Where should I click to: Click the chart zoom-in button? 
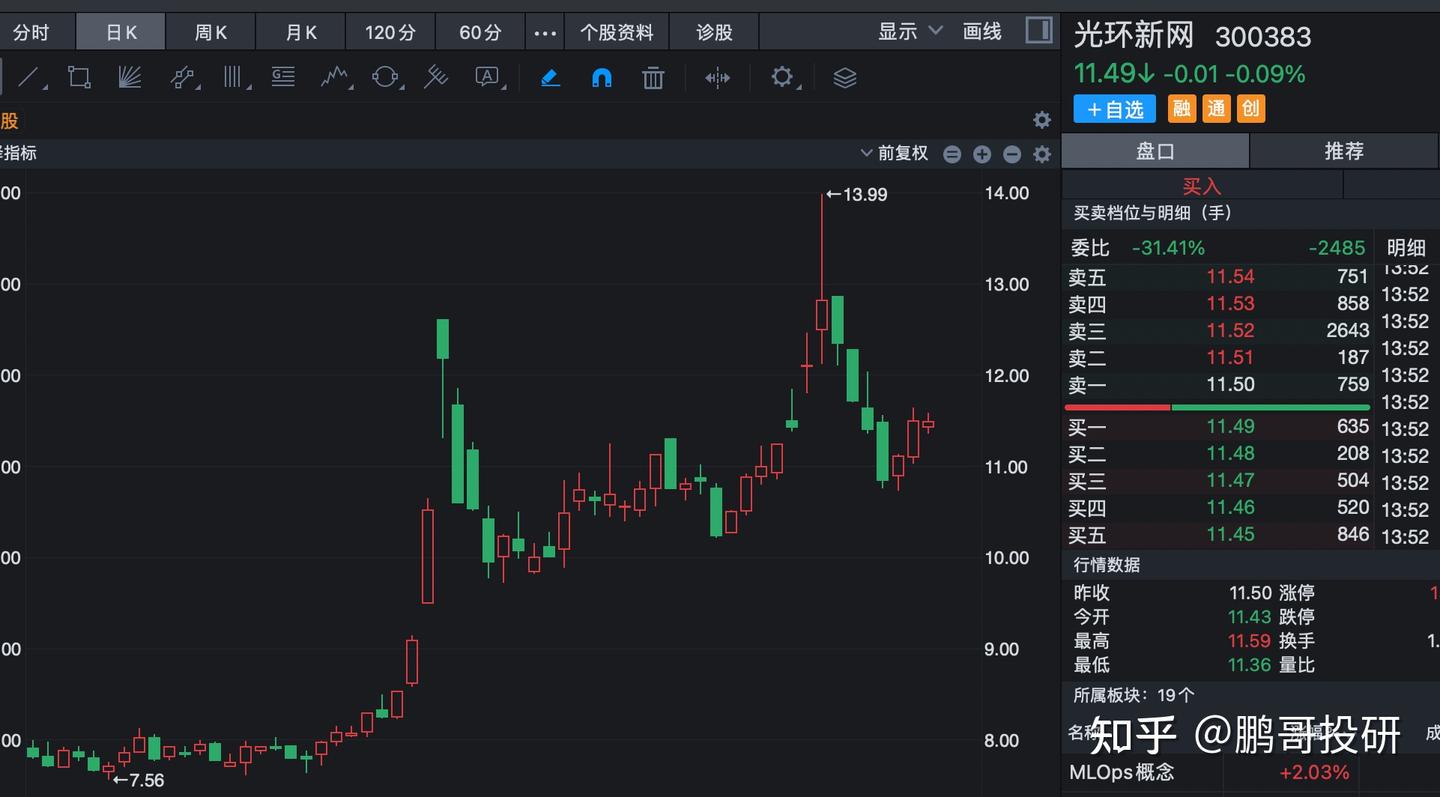click(982, 154)
